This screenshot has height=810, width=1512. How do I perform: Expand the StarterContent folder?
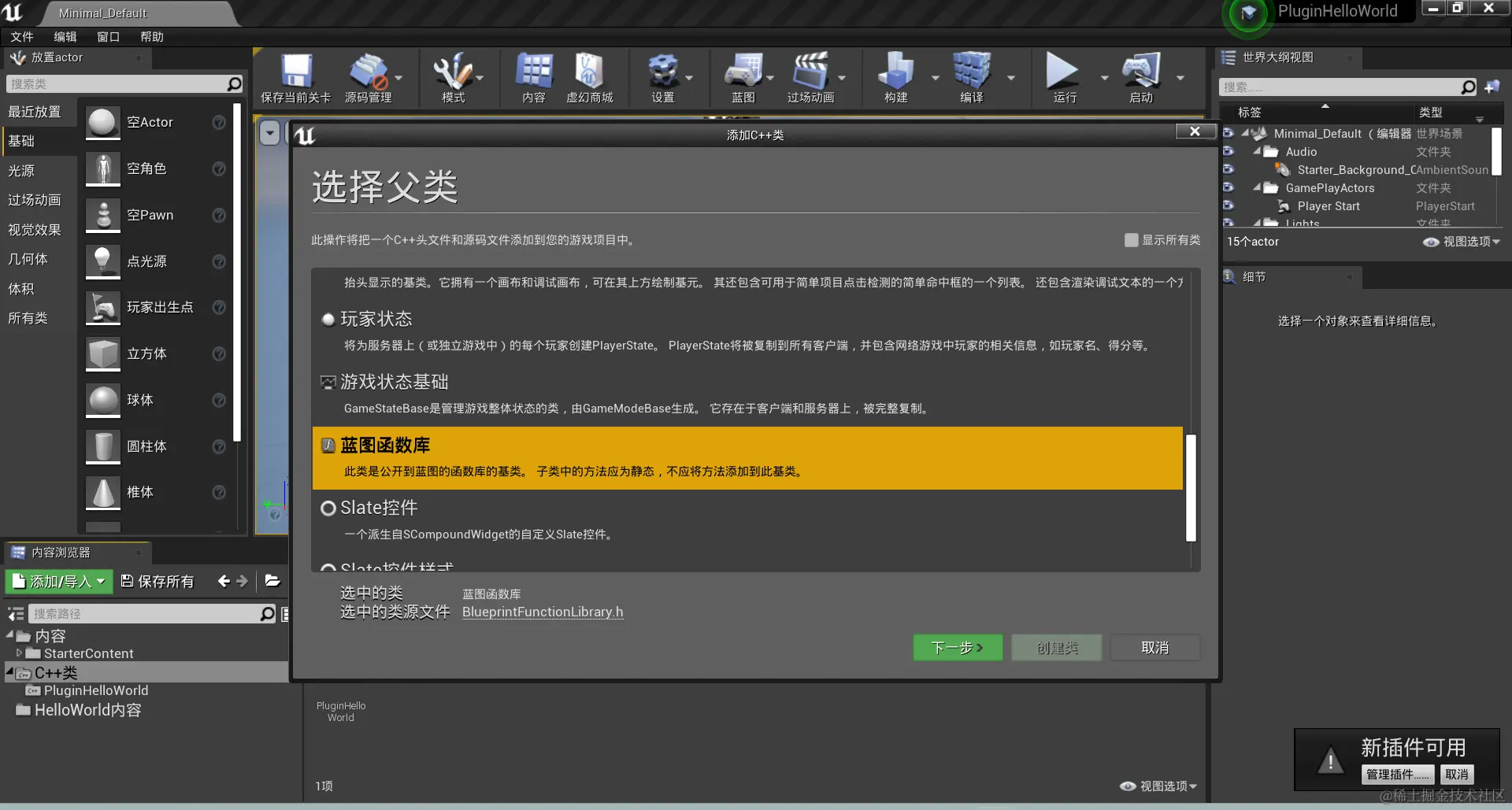(x=19, y=653)
